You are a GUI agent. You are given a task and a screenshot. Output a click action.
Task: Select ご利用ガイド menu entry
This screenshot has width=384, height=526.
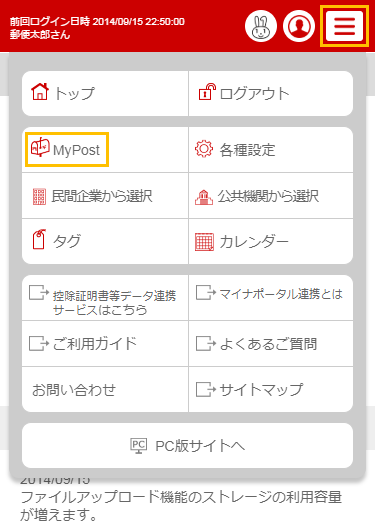tap(105, 344)
